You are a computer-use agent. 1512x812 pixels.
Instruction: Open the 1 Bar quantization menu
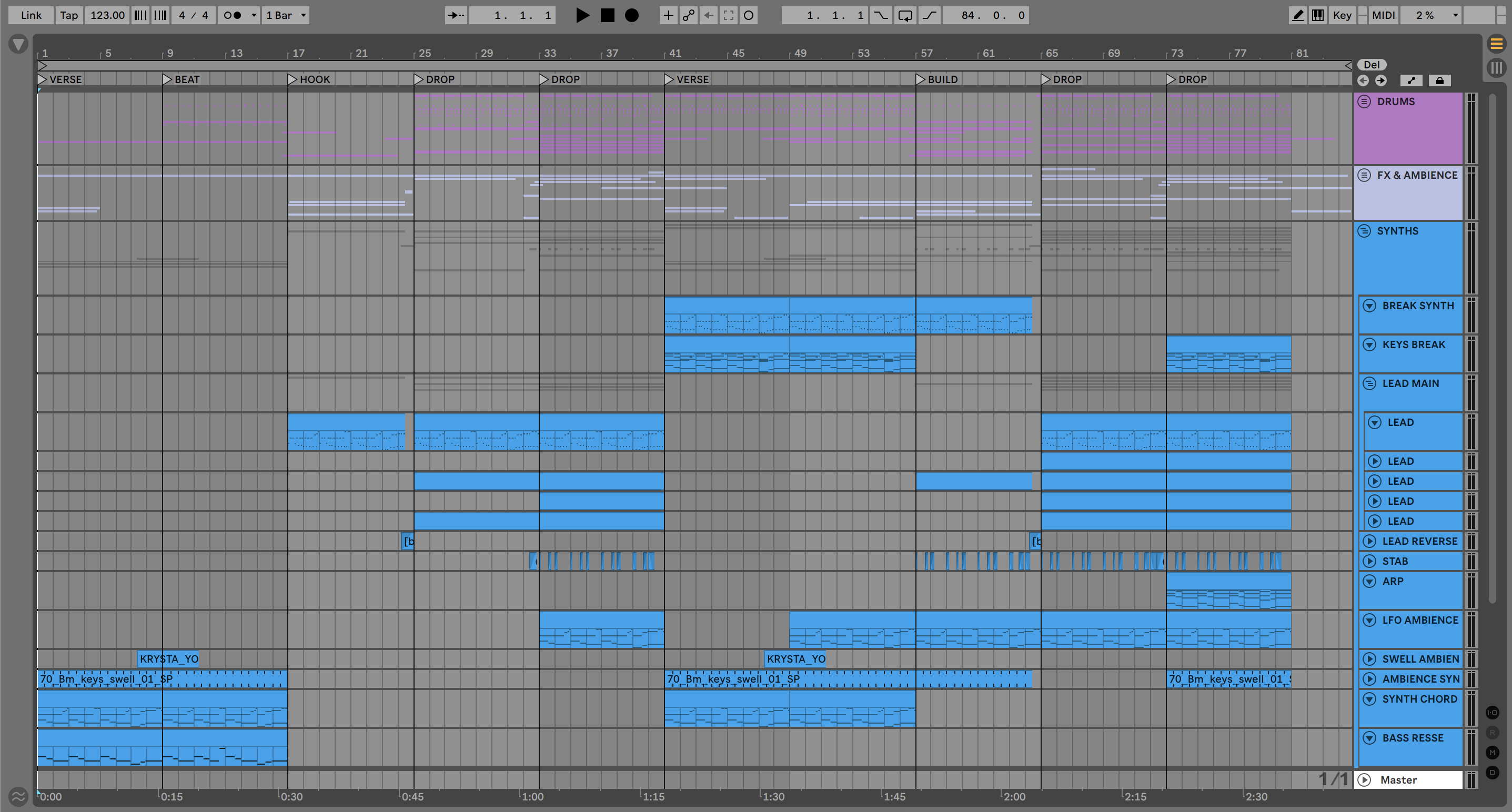285,15
